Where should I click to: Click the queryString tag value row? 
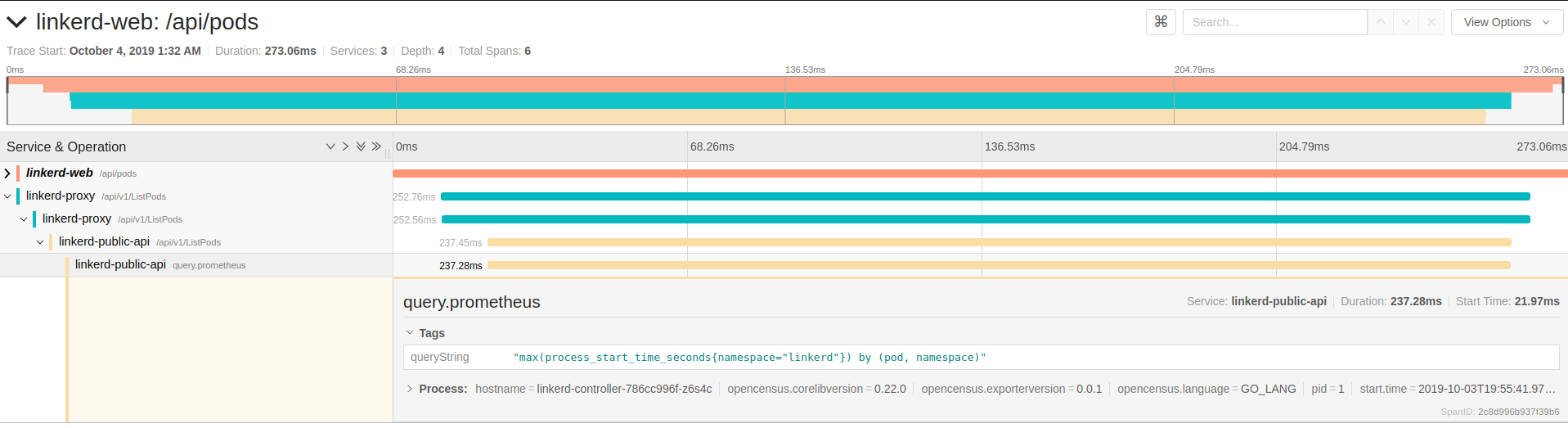tap(980, 358)
